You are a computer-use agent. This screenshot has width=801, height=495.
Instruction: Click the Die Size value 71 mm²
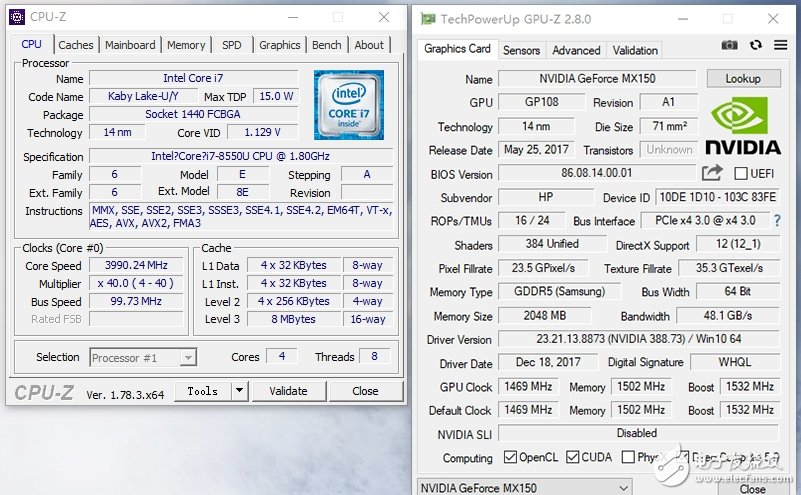point(668,126)
